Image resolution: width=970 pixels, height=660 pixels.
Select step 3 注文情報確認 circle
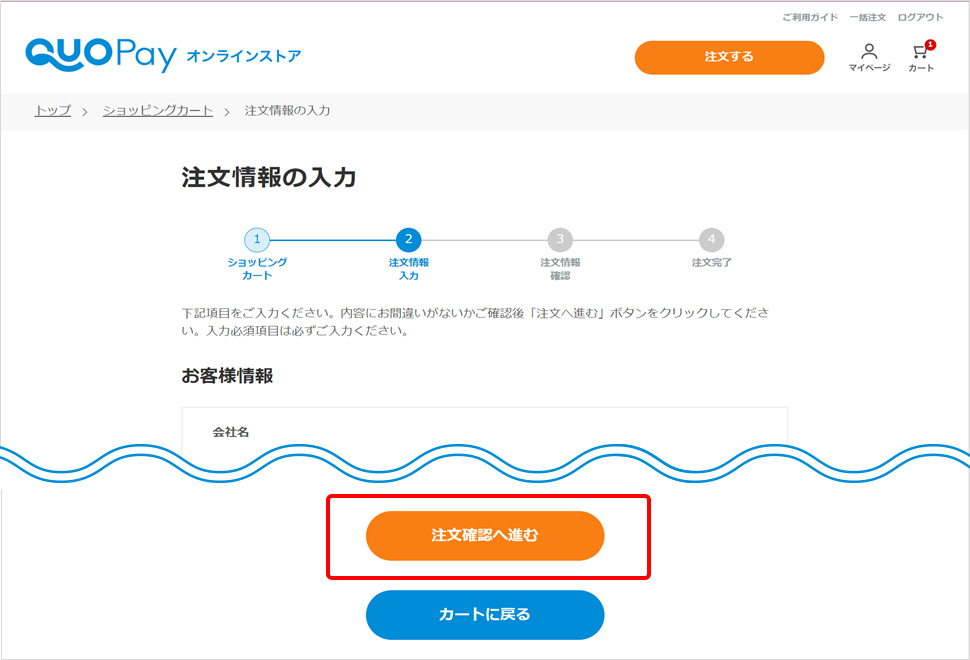pyautogui.click(x=560, y=239)
